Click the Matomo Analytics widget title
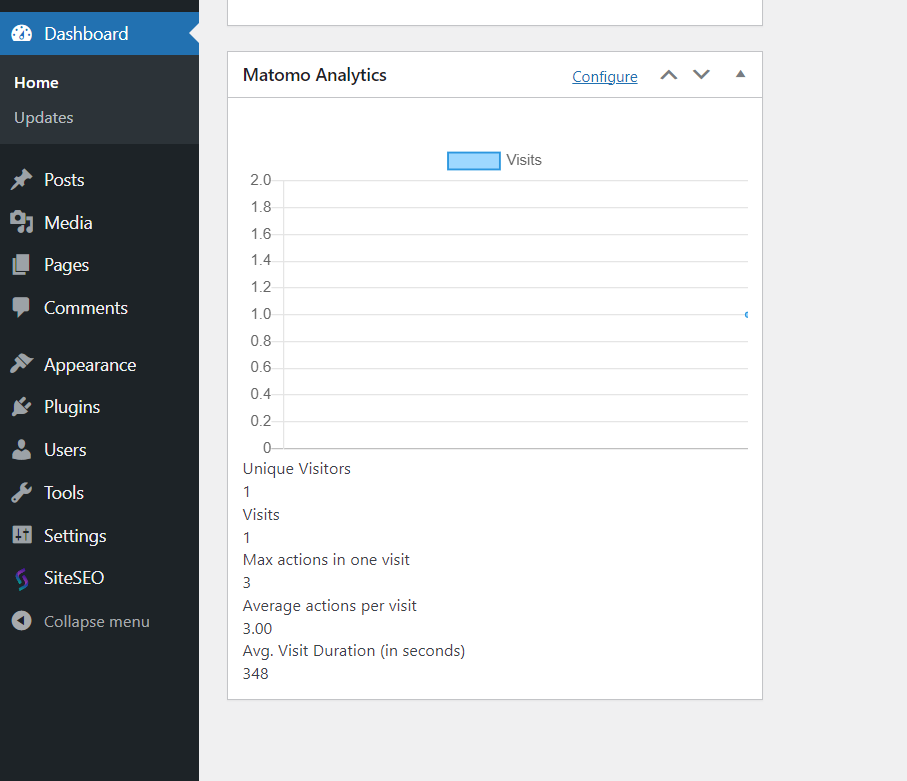 [315, 75]
